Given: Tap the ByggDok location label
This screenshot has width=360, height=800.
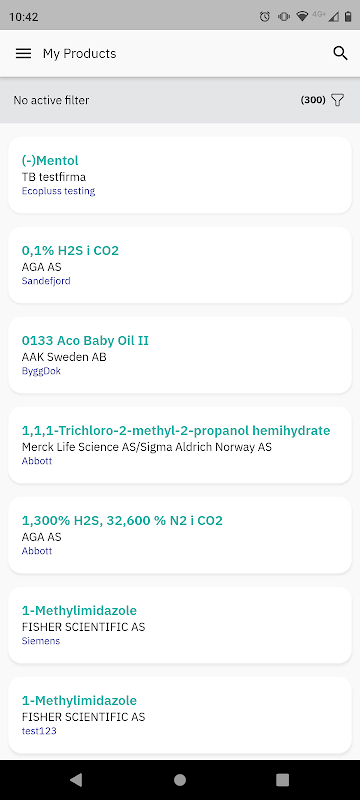Looking at the screenshot, I should click(41, 371).
